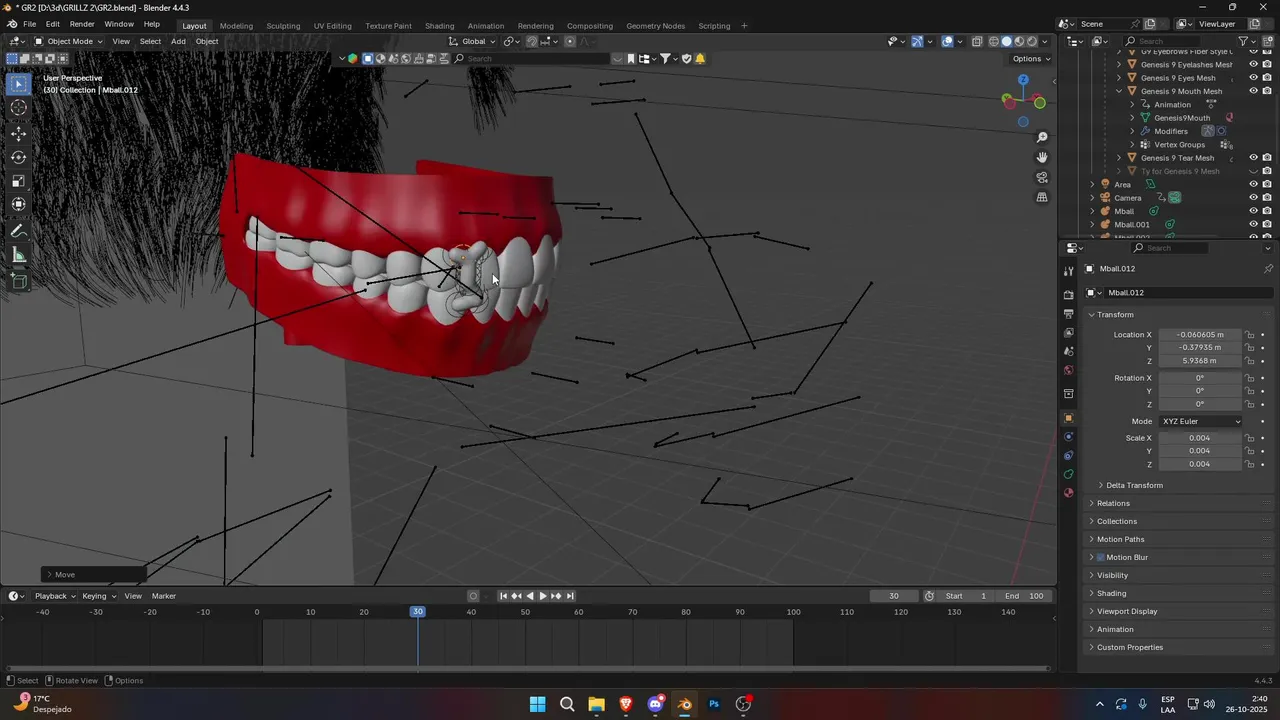The image size is (1280, 720).
Task: Toggle Area light visibility eye
Action: click(x=1253, y=184)
